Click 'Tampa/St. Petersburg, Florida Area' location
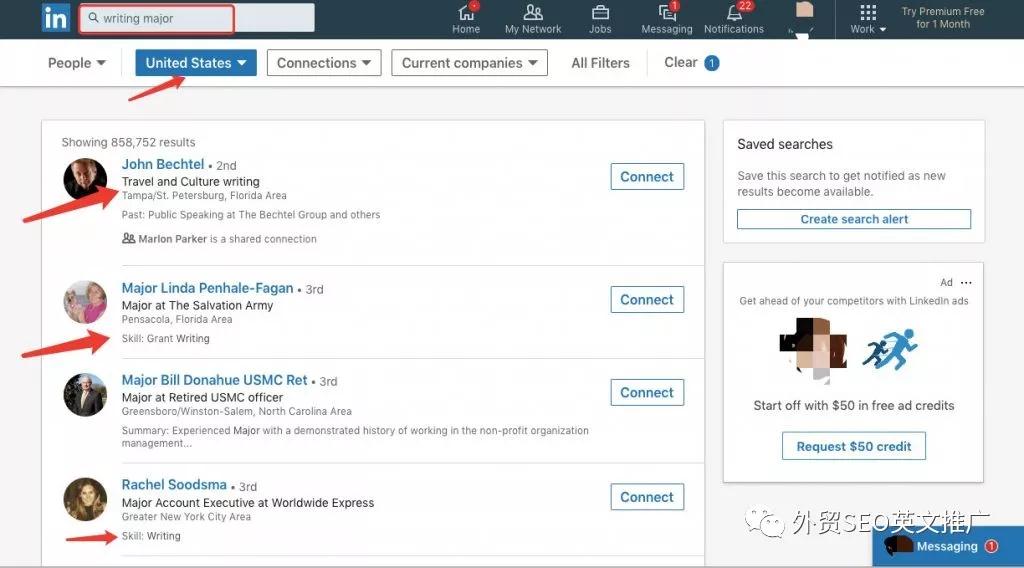Viewport: 1024px width, 568px height. tap(204, 196)
